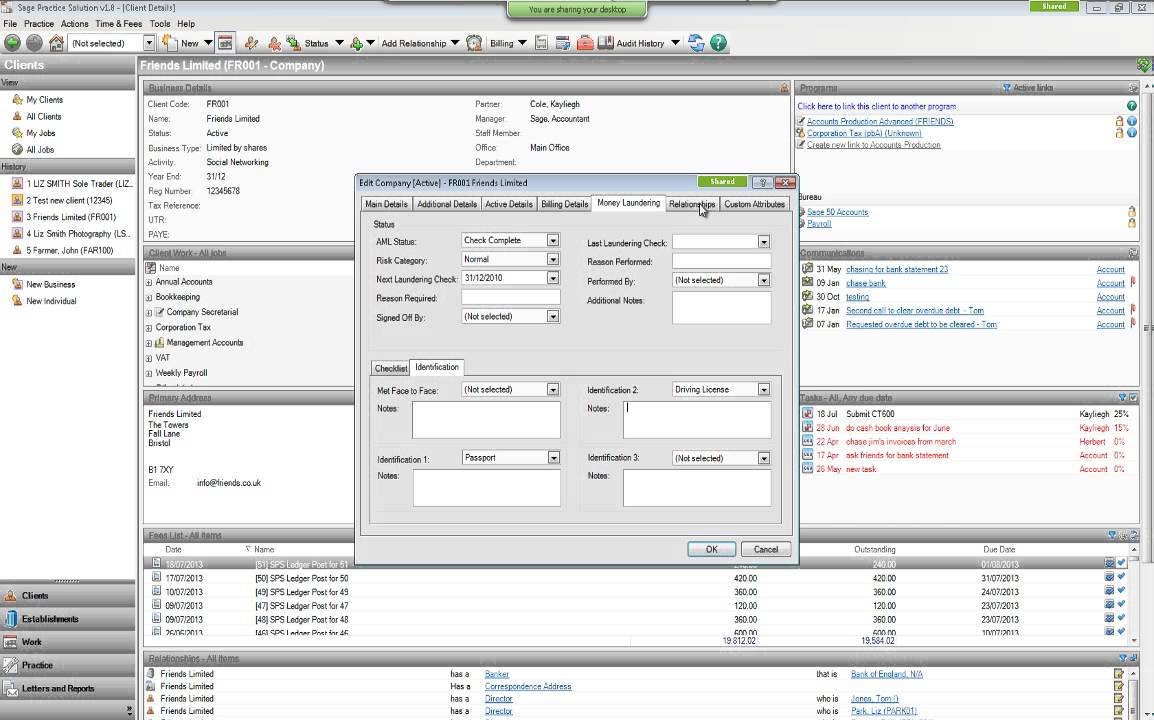This screenshot has height=720, width=1154.
Task: Open Met Face to Face dropdown
Action: (x=553, y=389)
